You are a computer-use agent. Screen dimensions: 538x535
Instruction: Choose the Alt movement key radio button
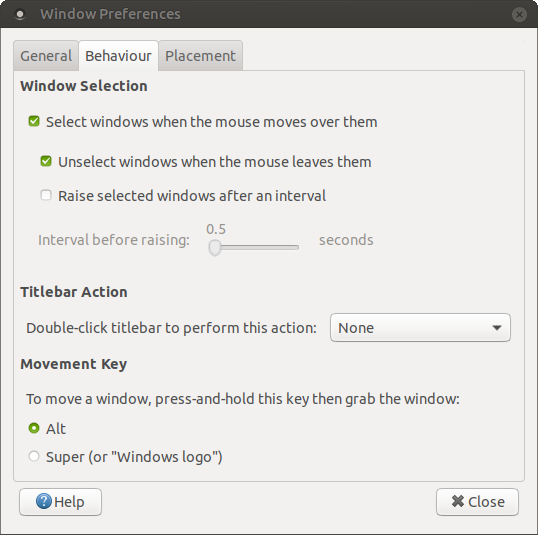34,428
